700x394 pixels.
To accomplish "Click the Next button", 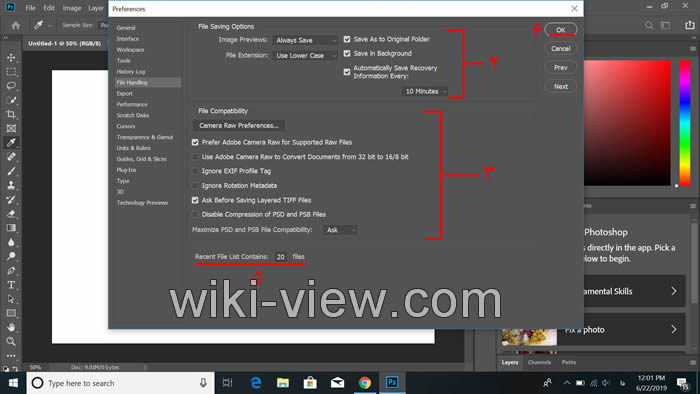I will (x=561, y=87).
